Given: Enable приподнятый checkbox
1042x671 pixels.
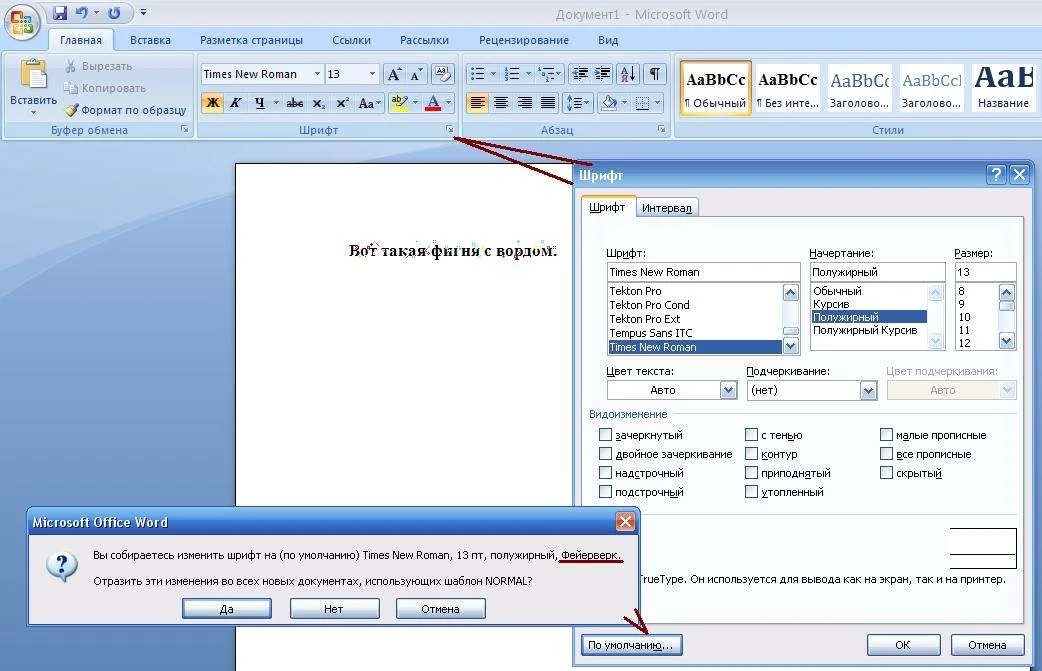Looking at the screenshot, I should click(x=752, y=473).
